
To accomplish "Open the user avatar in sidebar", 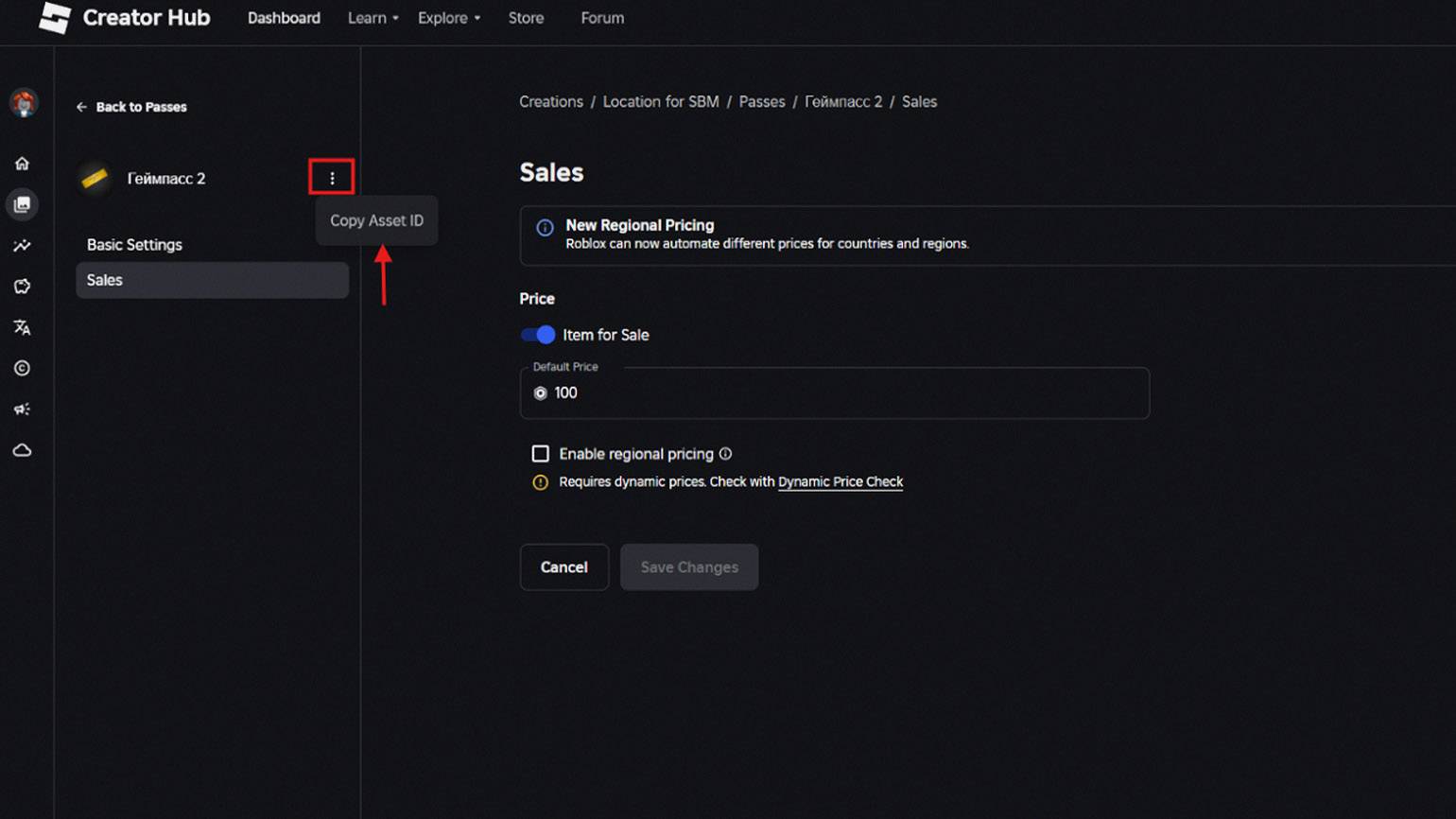I will click(24, 102).
